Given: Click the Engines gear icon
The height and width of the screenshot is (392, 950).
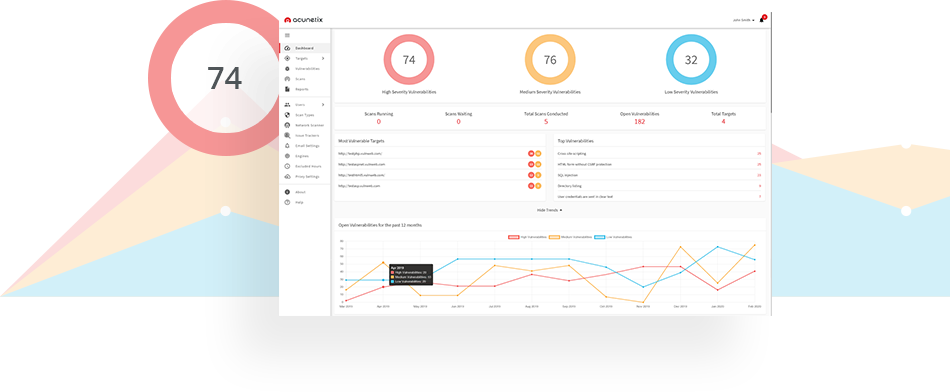Looking at the screenshot, I should pos(287,156).
